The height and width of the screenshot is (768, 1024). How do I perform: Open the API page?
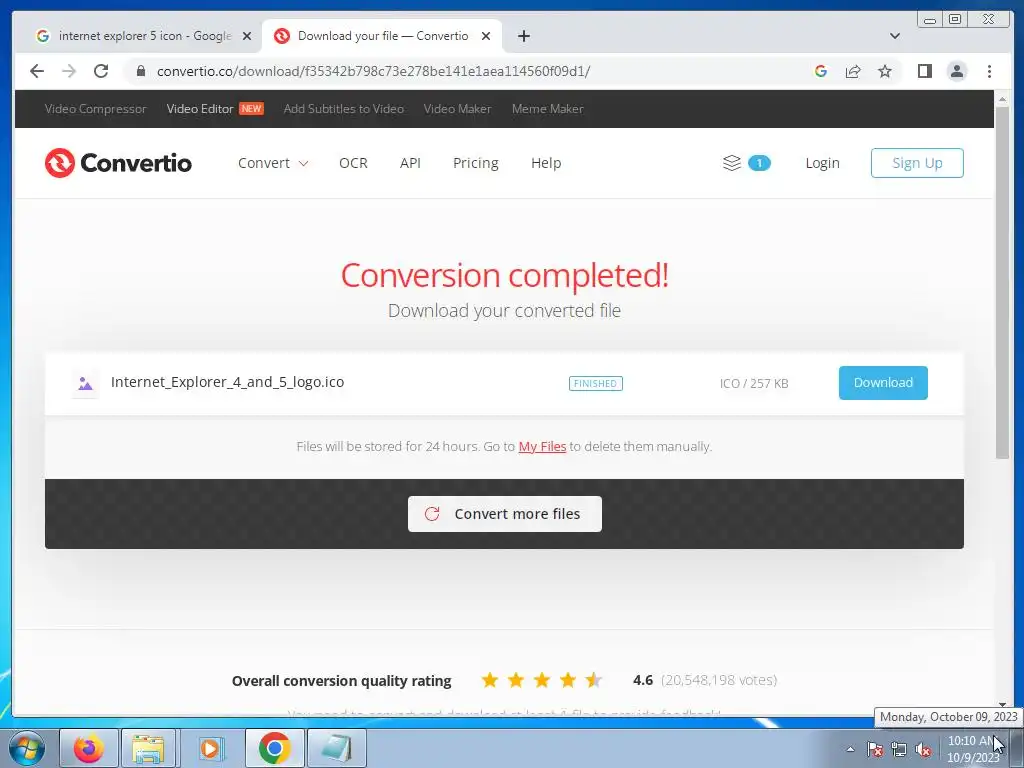(410, 163)
